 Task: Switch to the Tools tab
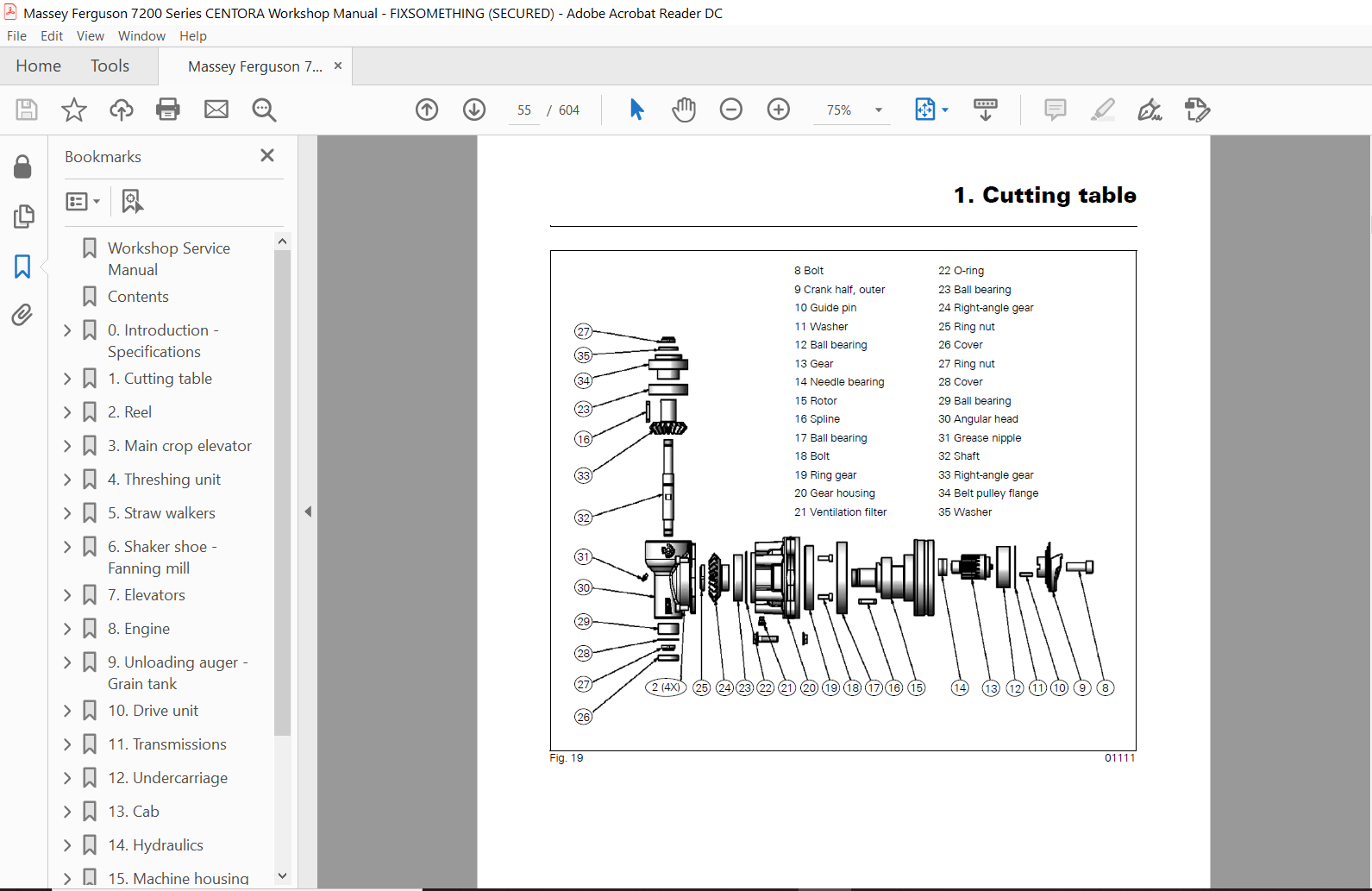(x=110, y=66)
